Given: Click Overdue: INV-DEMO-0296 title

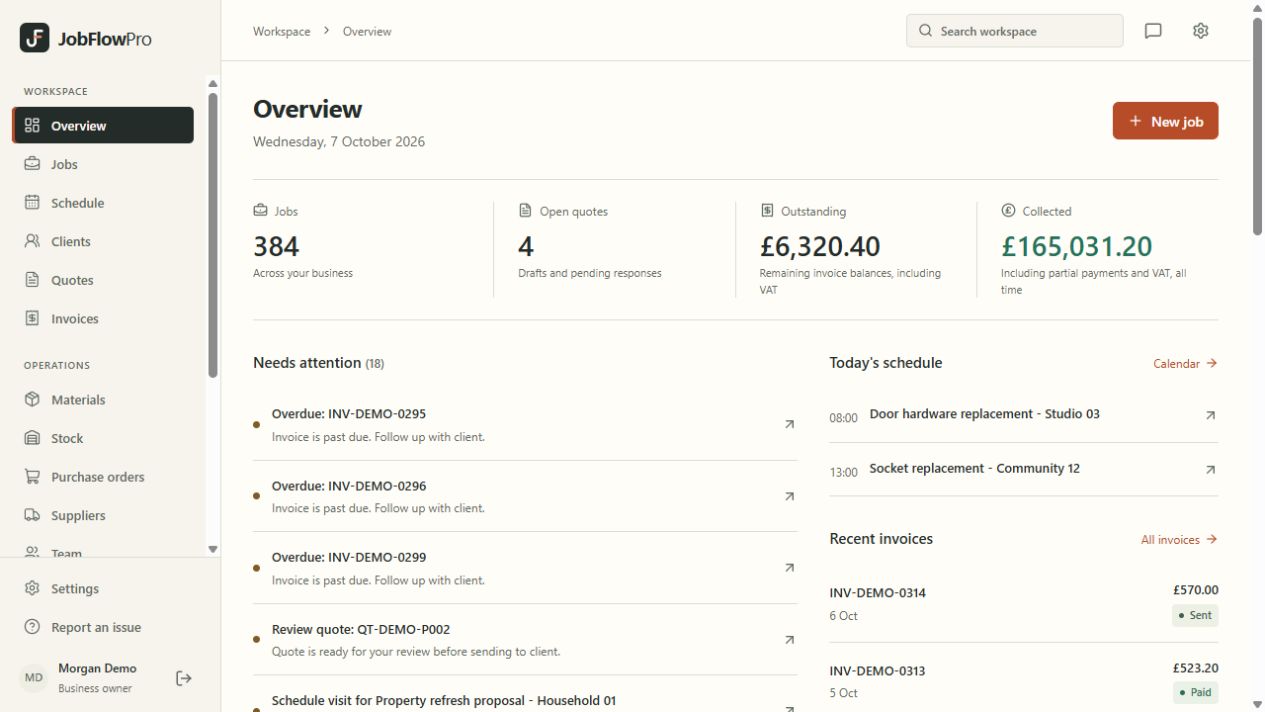Looking at the screenshot, I should click(349, 486).
